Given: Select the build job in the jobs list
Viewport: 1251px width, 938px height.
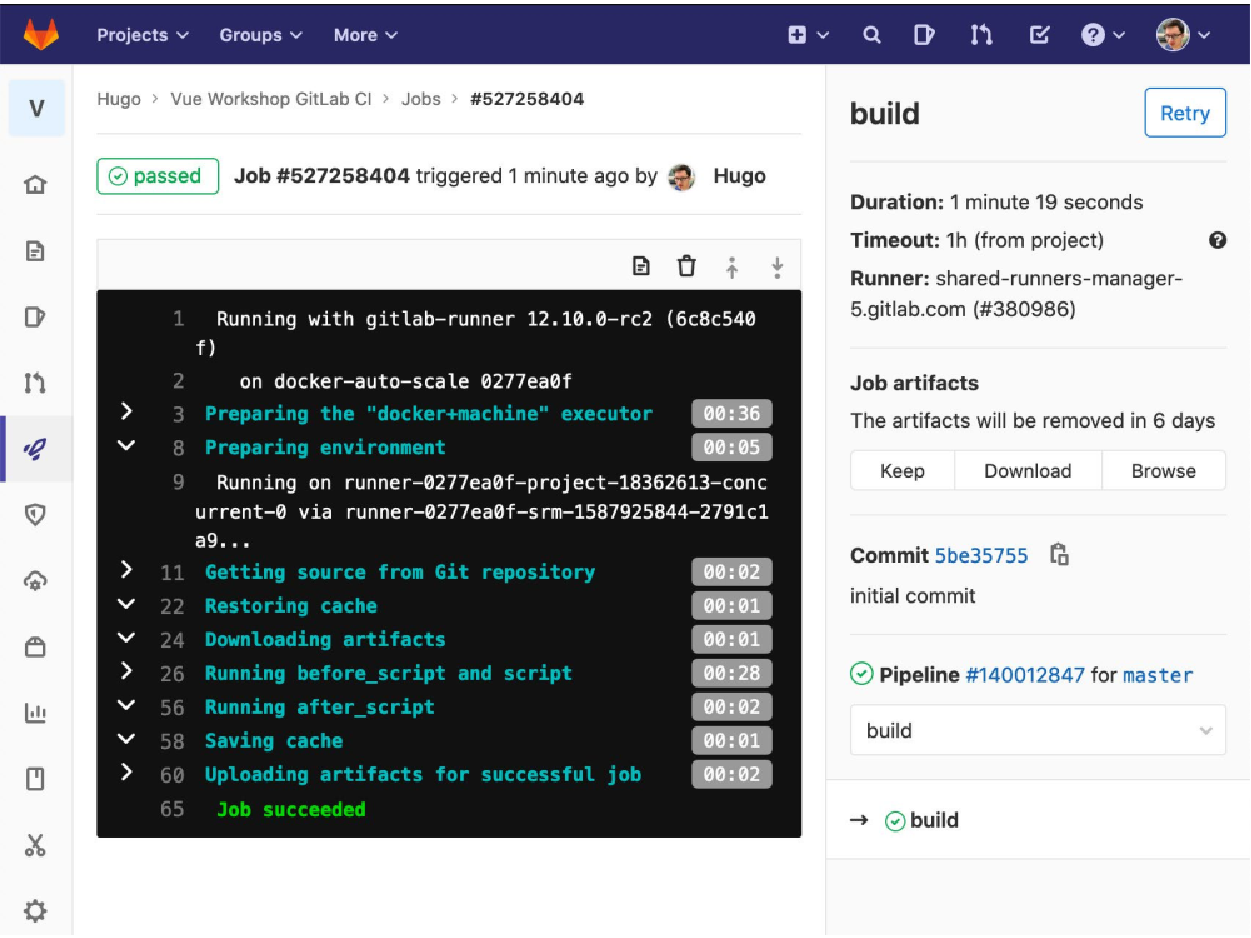Looking at the screenshot, I should click(934, 820).
